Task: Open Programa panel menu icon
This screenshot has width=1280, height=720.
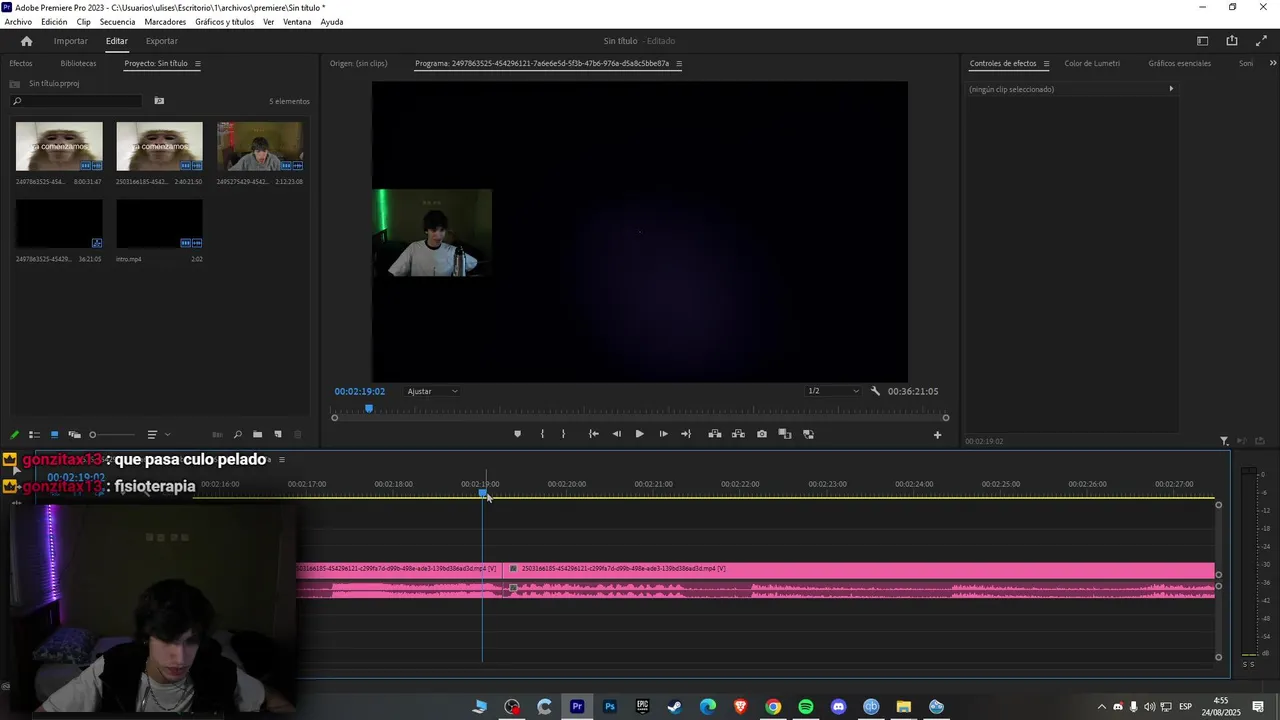Action: pos(679,64)
